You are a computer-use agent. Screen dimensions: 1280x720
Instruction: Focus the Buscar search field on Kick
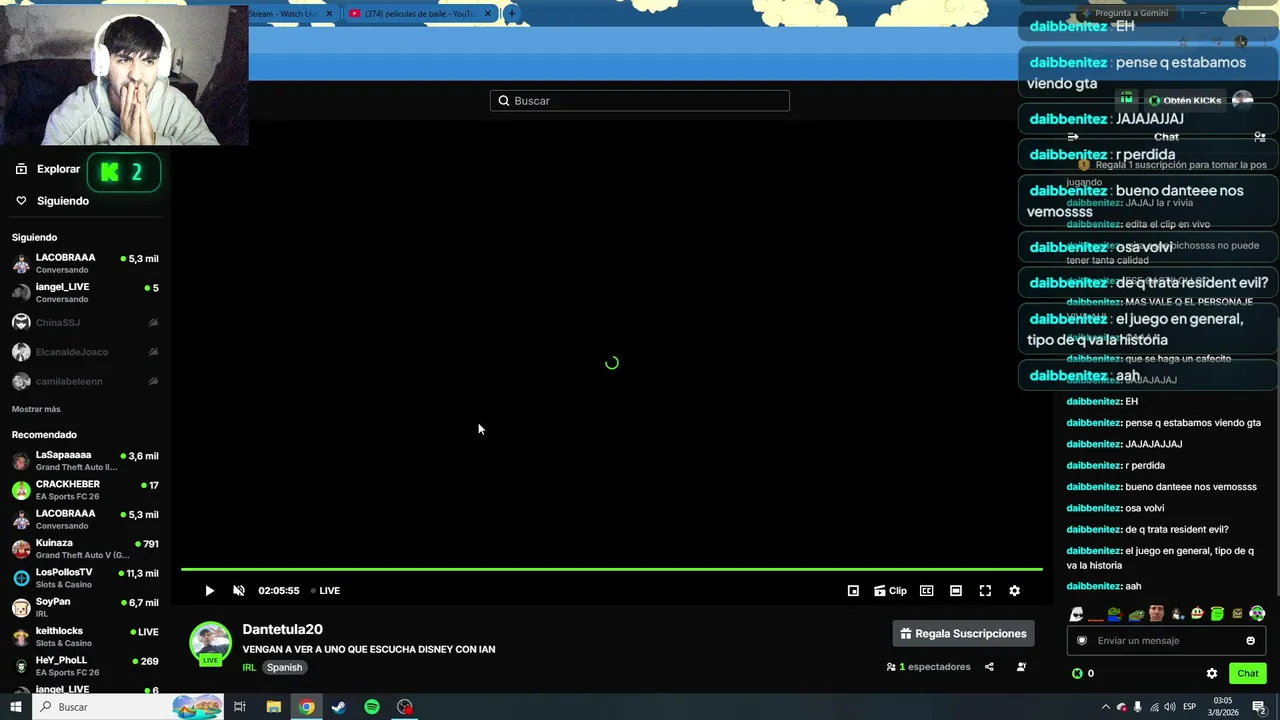(x=640, y=101)
